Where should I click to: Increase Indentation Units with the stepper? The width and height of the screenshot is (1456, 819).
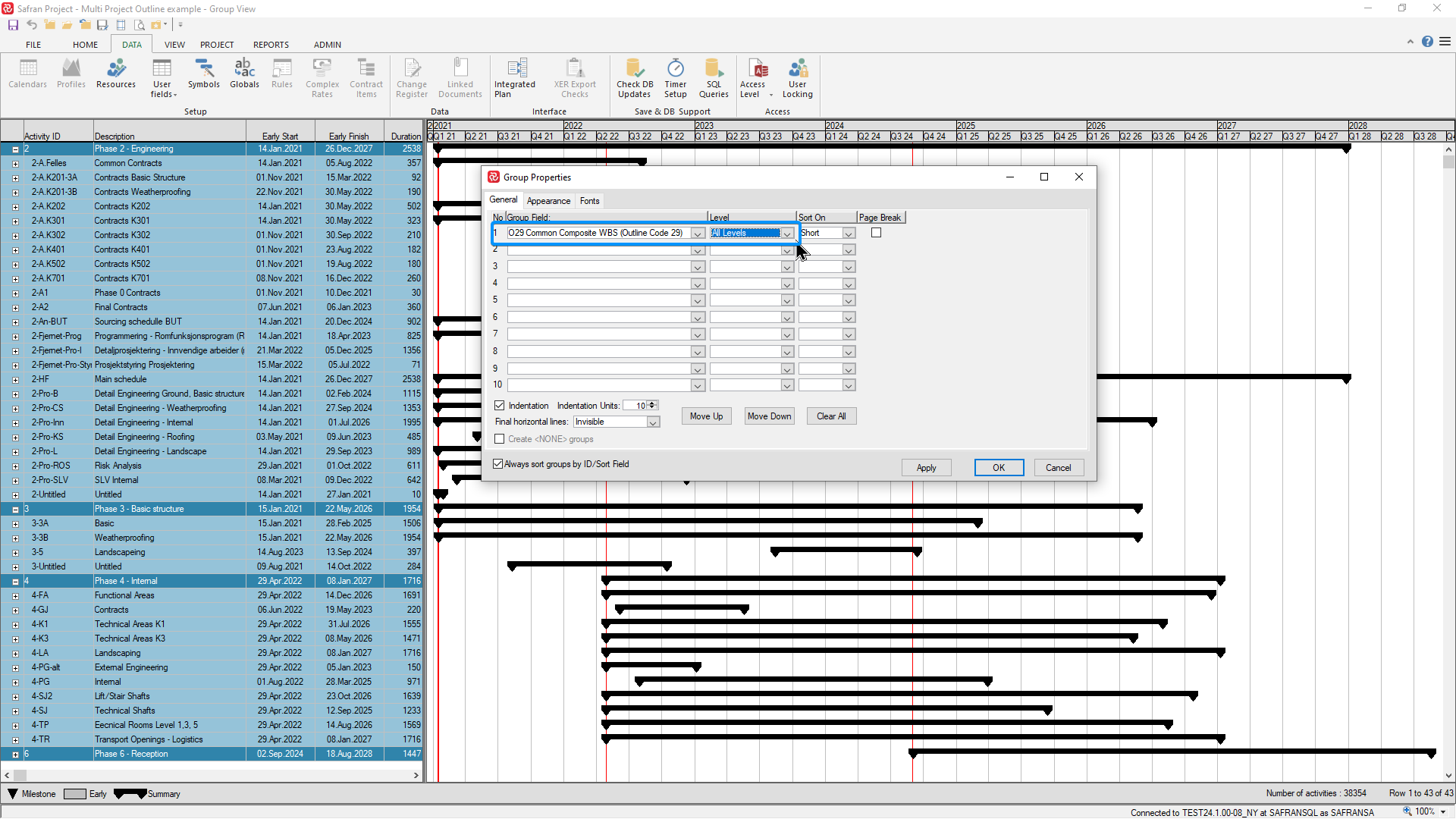point(653,403)
